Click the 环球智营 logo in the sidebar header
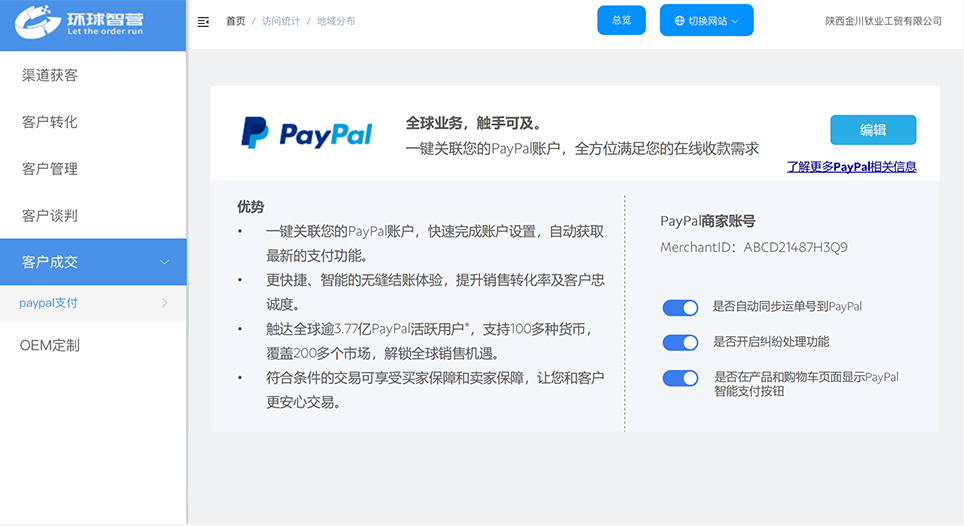The width and height of the screenshot is (964, 526). [x=79, y=22]
